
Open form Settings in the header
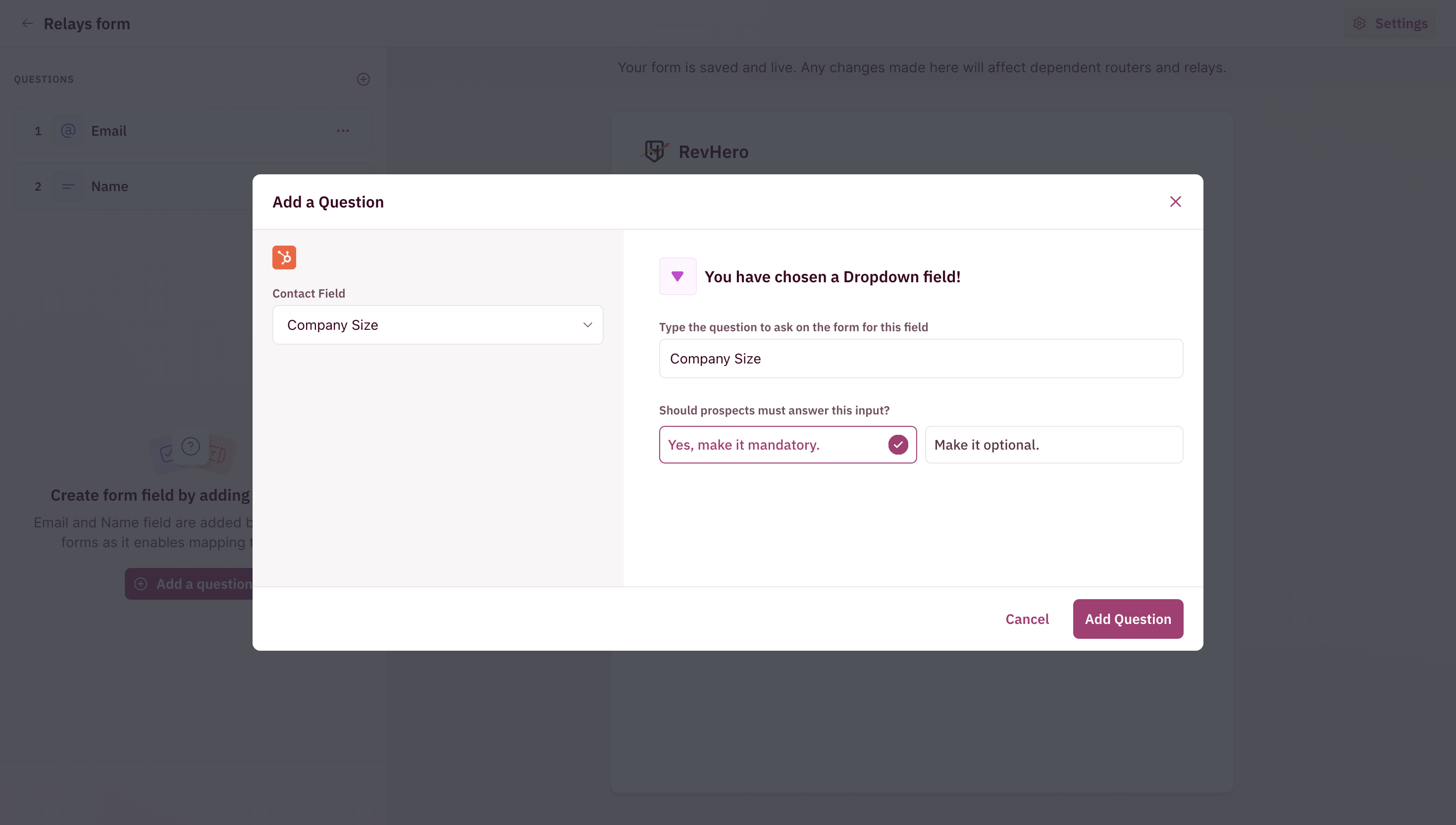pyautogui.click(x=1390, y=23)
